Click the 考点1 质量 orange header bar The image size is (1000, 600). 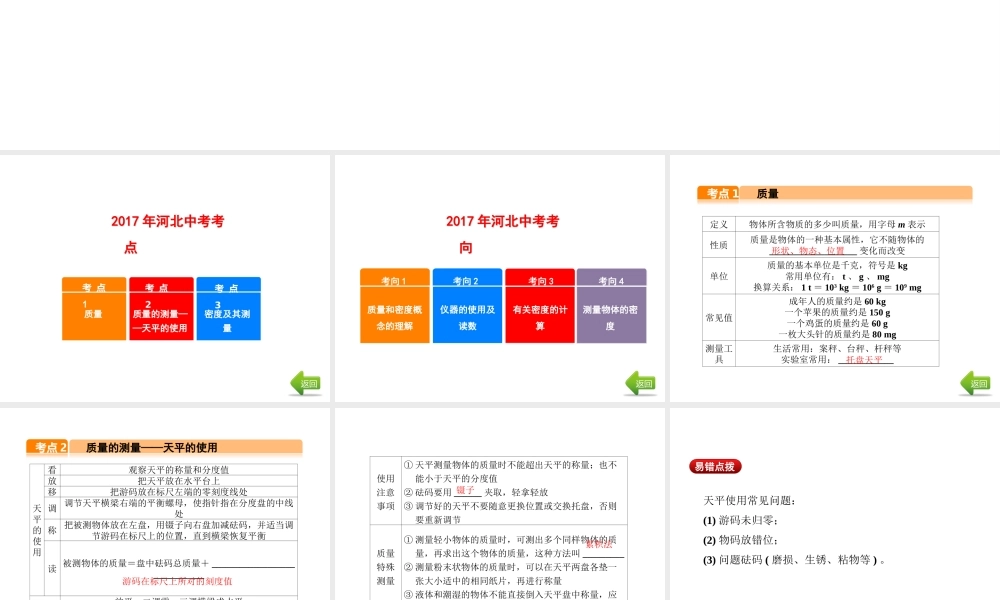click(x=835, y=194)
